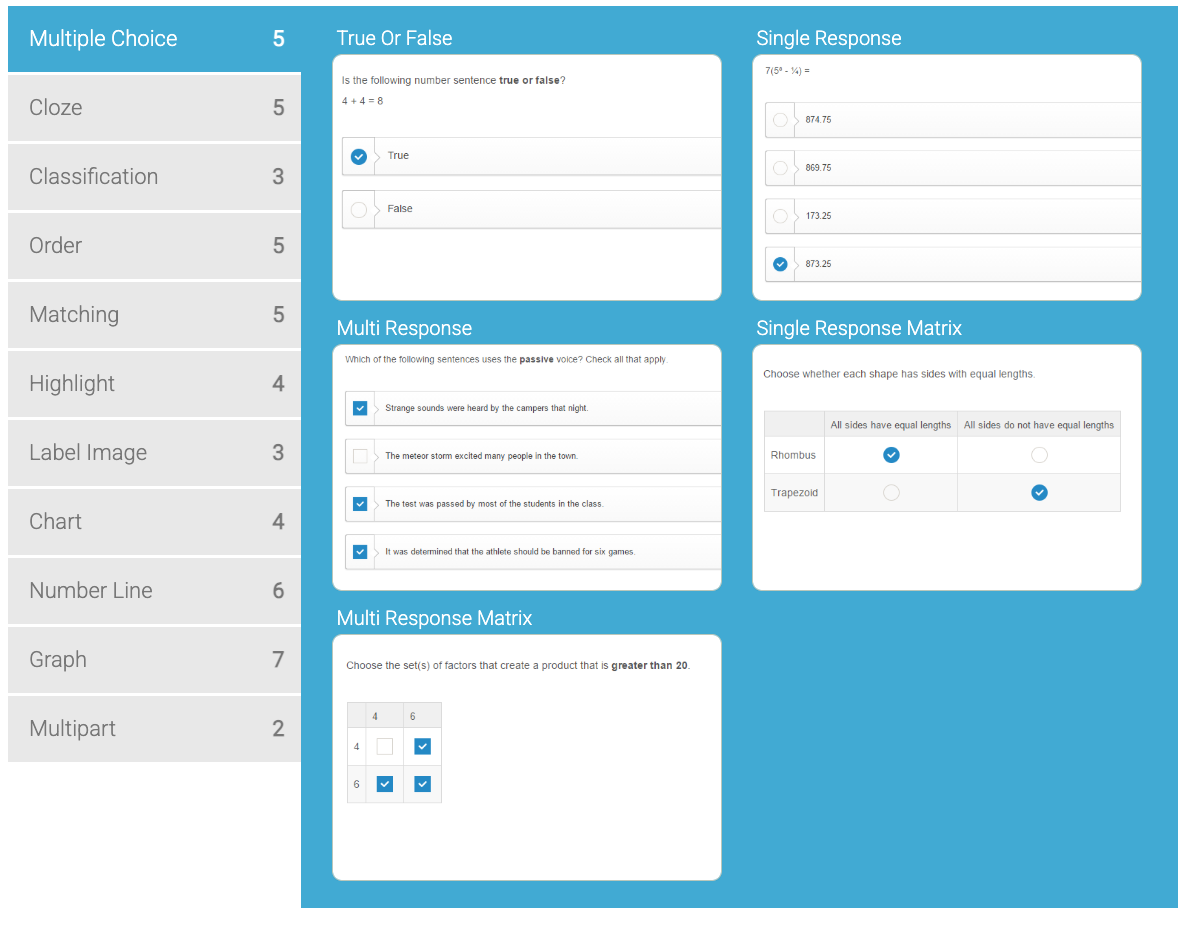Open the Cloze question category
This screenshot has height=926, width=1186.
point(154,108)
